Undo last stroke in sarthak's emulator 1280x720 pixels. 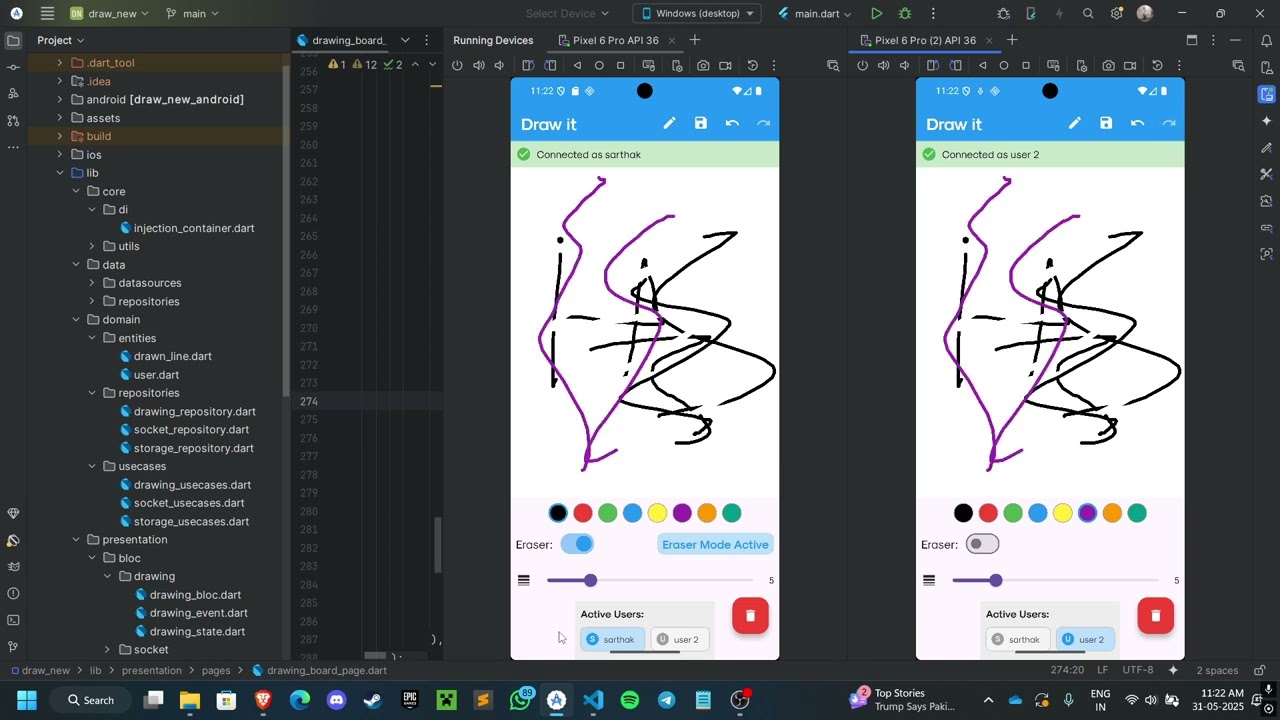pos(732,123)
